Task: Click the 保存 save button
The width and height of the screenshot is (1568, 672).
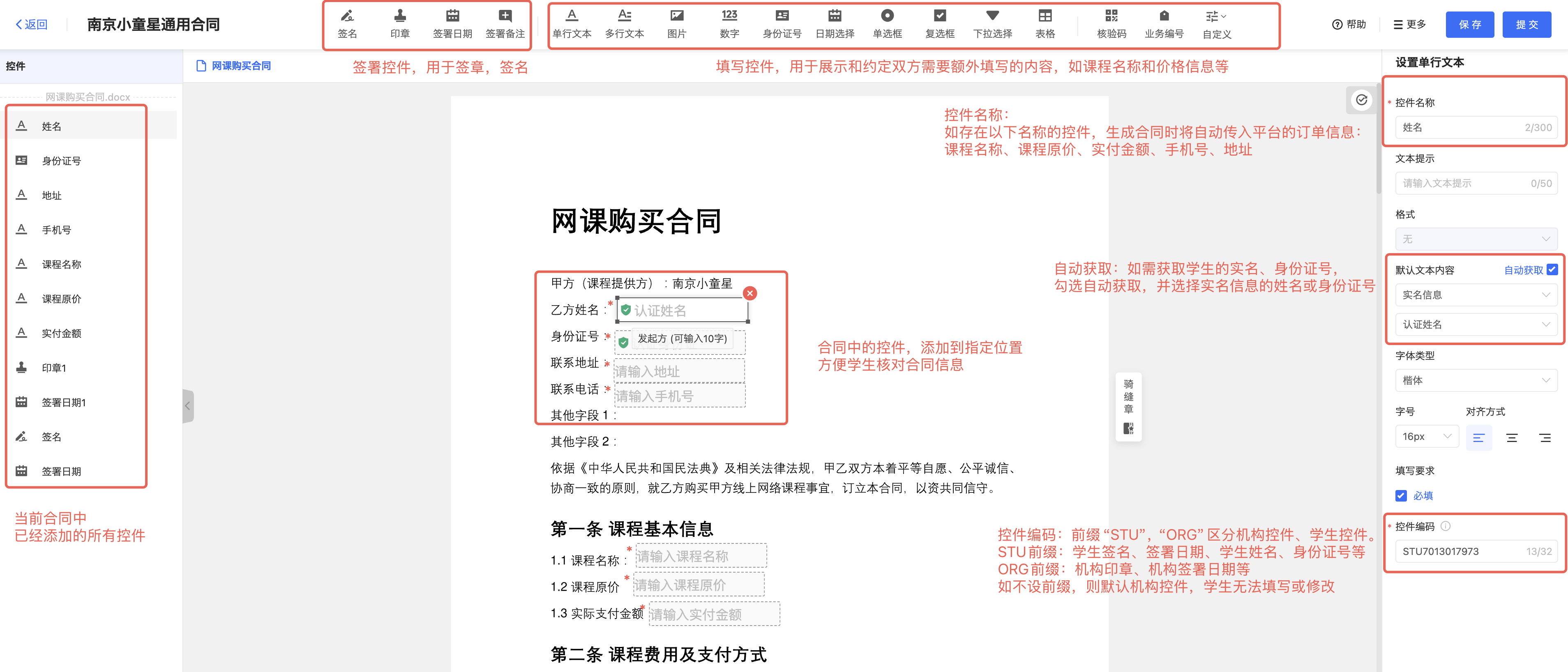Action: (1469, 24)
